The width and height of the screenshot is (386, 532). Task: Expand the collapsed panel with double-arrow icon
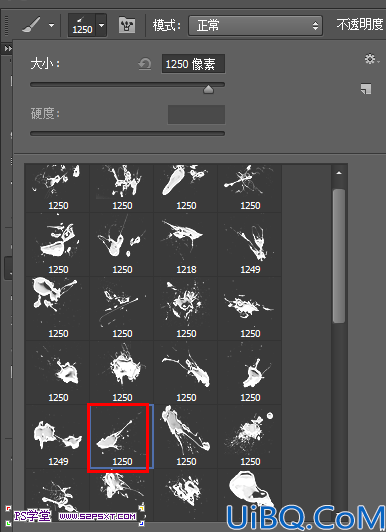7,49
